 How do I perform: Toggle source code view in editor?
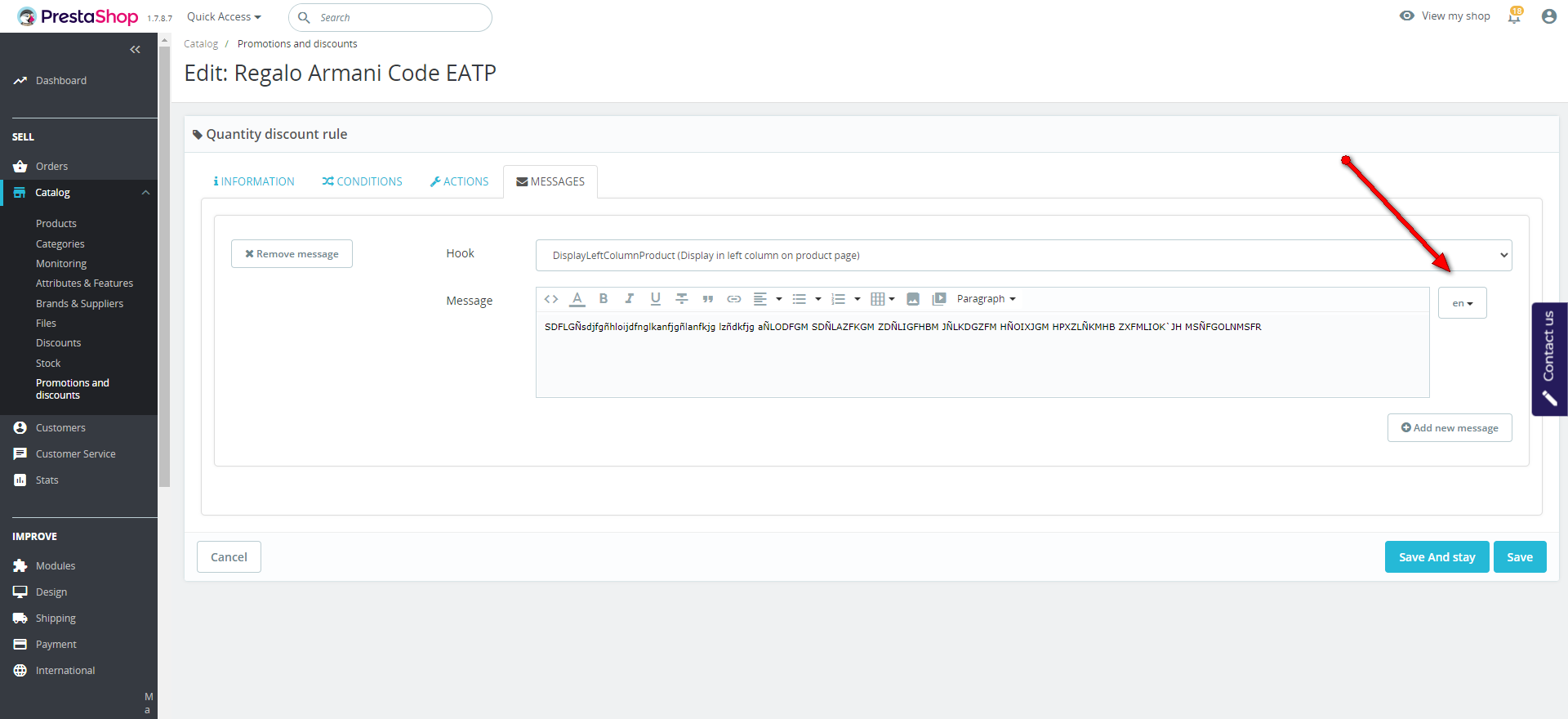click(551, 299)
